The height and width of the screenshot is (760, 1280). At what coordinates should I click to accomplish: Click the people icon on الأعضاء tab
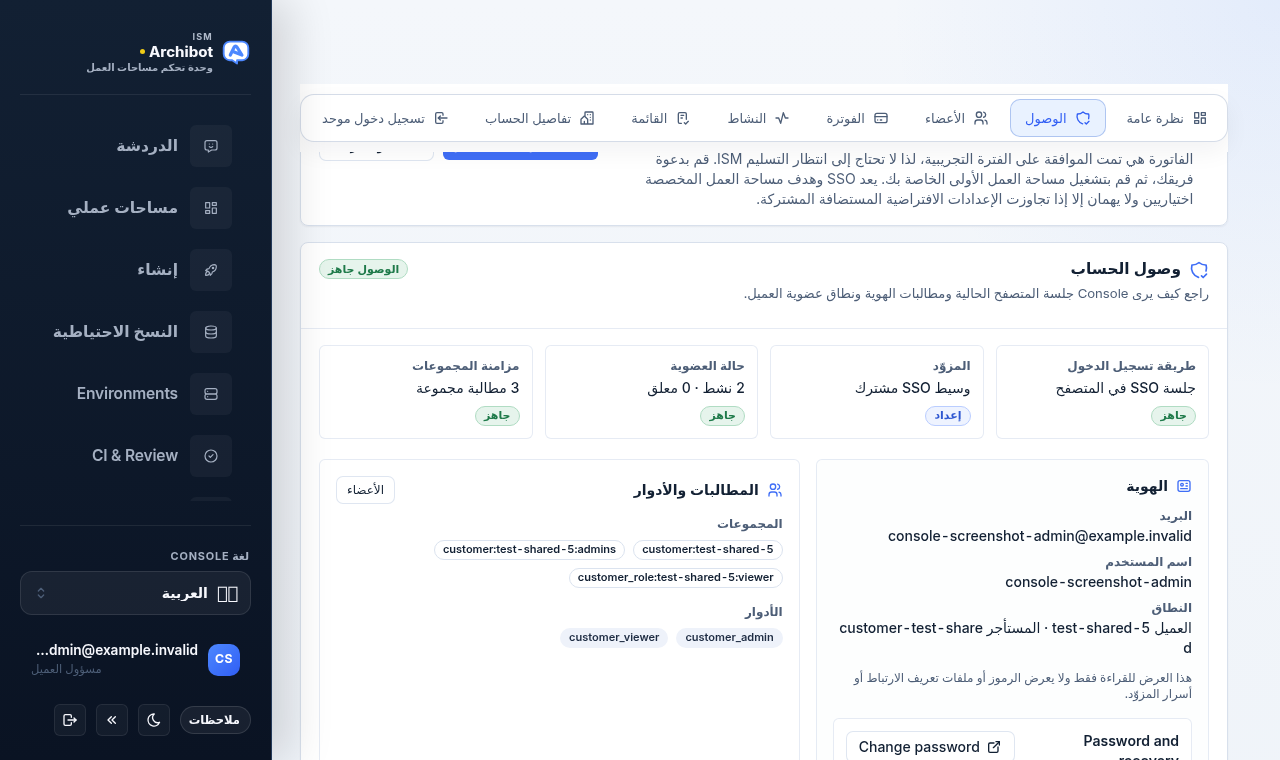[981, 118]
